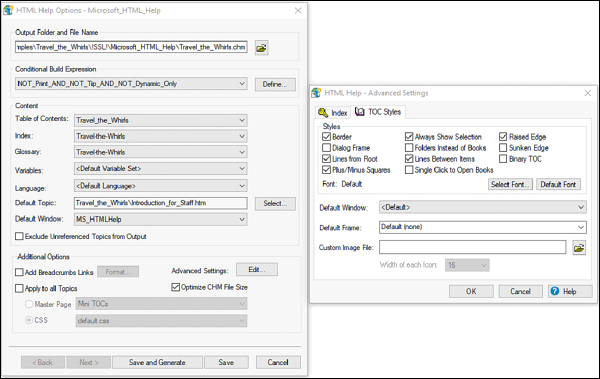The height and width of the screenshot is (379, 600).
Task: Click Cancel in Advanced Settings dialog
Action: [520, 291]
